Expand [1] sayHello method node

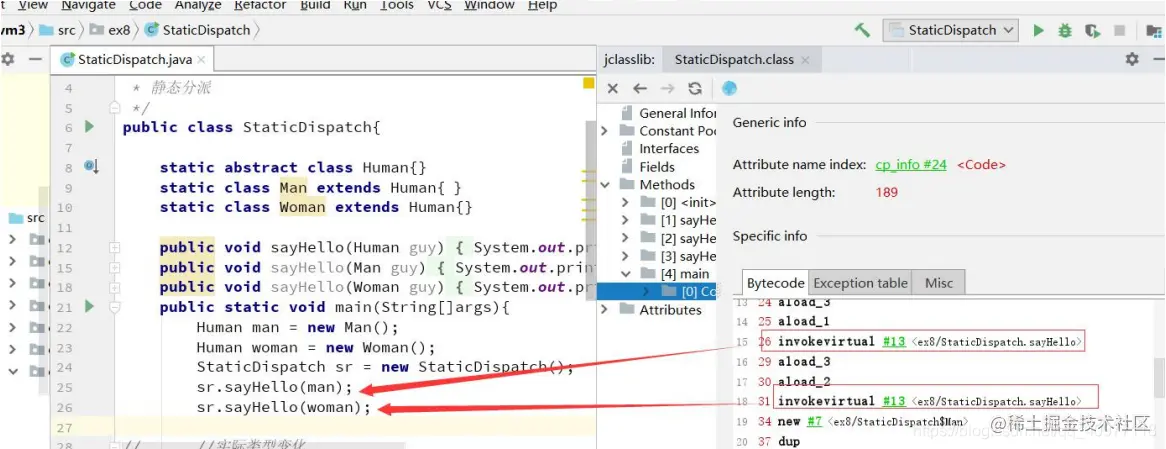625,220
